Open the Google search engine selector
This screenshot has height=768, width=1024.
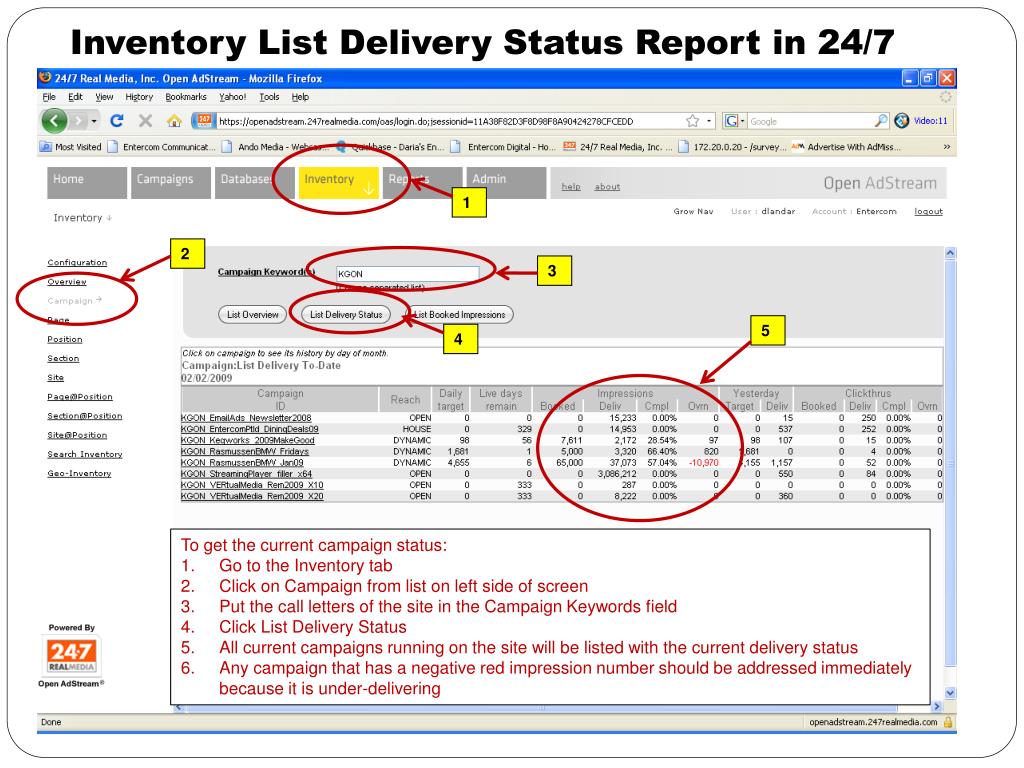click(735, 121)
